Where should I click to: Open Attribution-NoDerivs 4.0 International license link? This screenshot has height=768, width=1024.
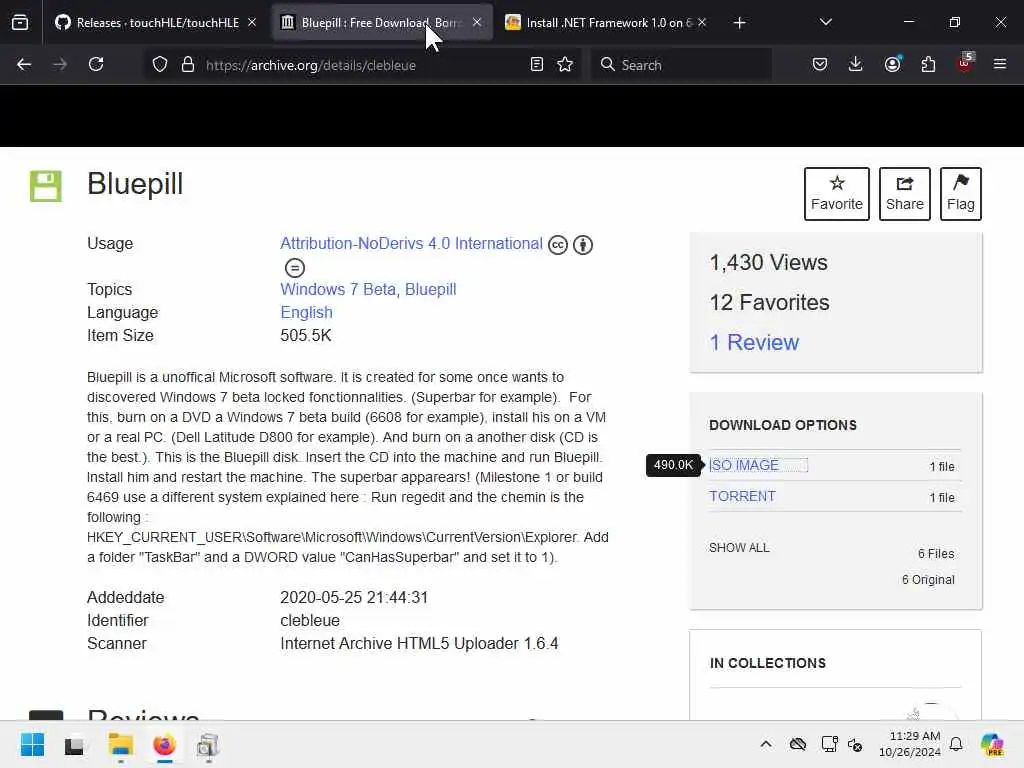tap(411, 244)
